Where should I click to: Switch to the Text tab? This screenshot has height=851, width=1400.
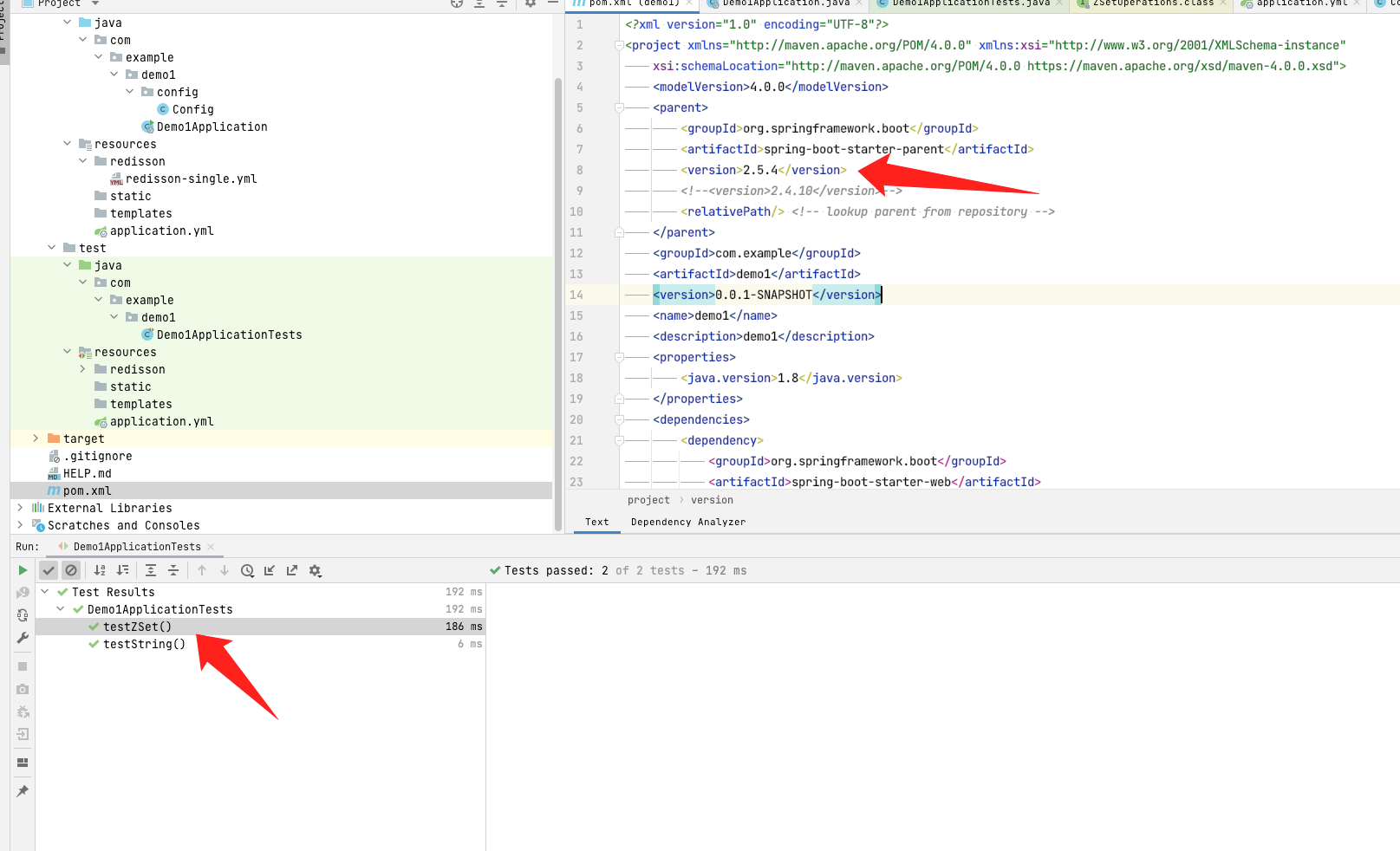pyautogui.click(x=596, y=522)
